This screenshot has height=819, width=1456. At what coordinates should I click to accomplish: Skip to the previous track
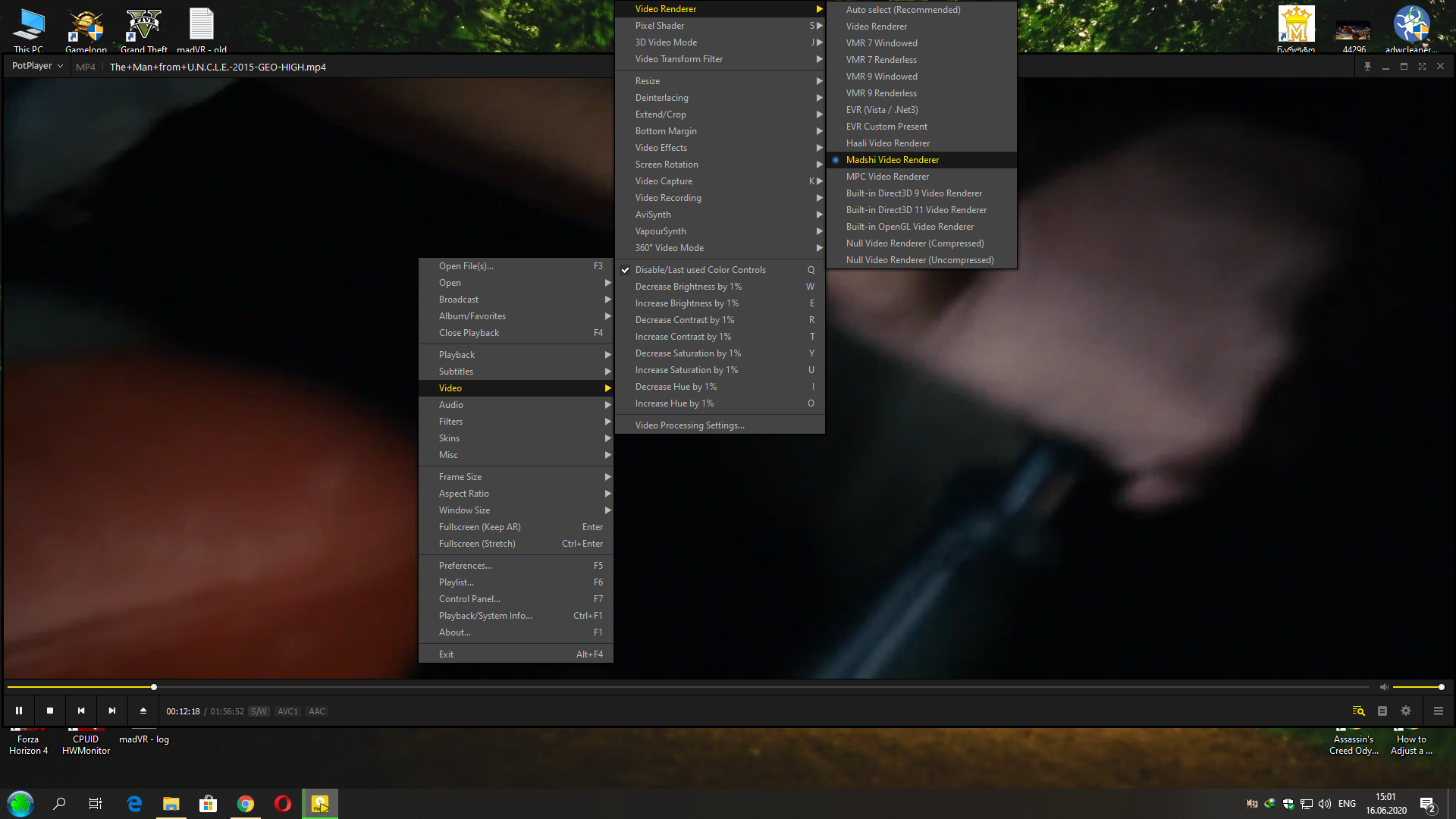click(81, 711)
